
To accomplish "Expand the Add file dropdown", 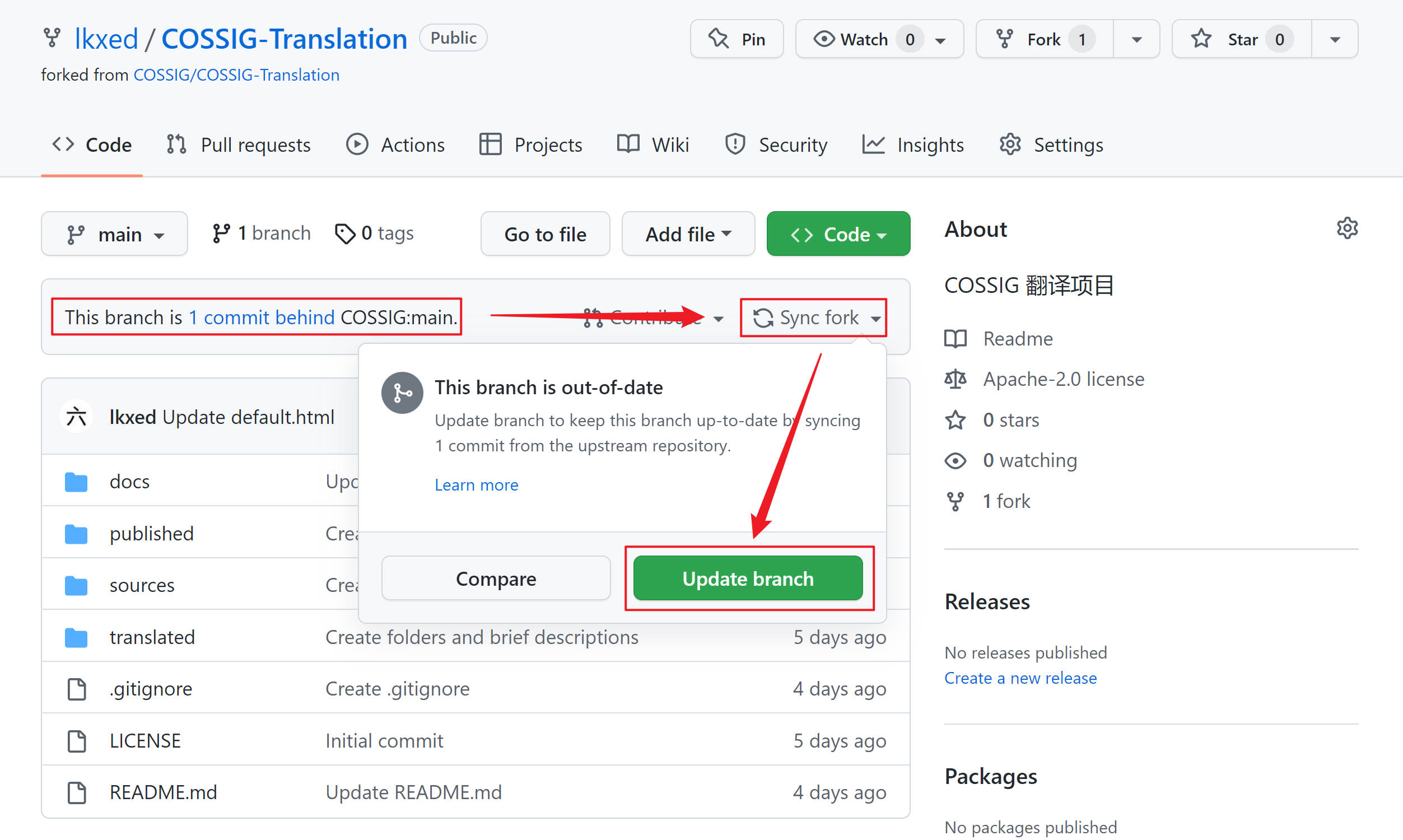I will click(x=688, y=234).
